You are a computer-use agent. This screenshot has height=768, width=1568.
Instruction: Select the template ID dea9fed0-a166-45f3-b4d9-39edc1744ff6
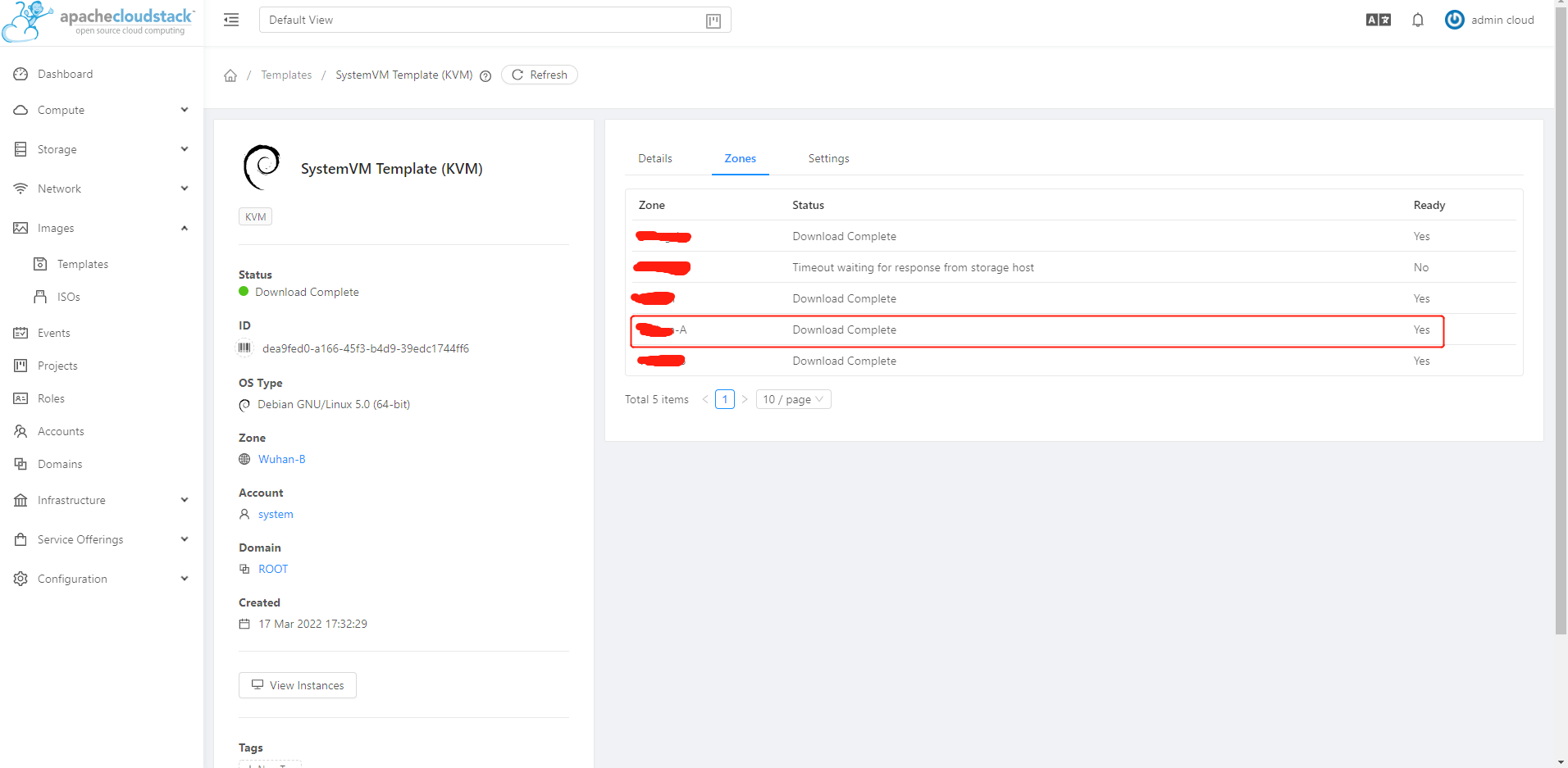[x=366, y=348]
